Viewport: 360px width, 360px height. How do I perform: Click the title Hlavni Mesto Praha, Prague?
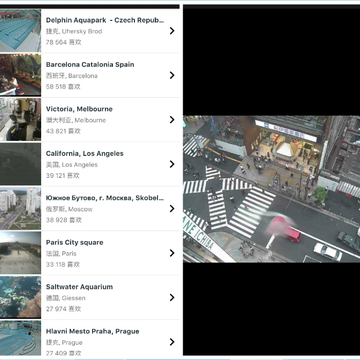tap(93, 331)
